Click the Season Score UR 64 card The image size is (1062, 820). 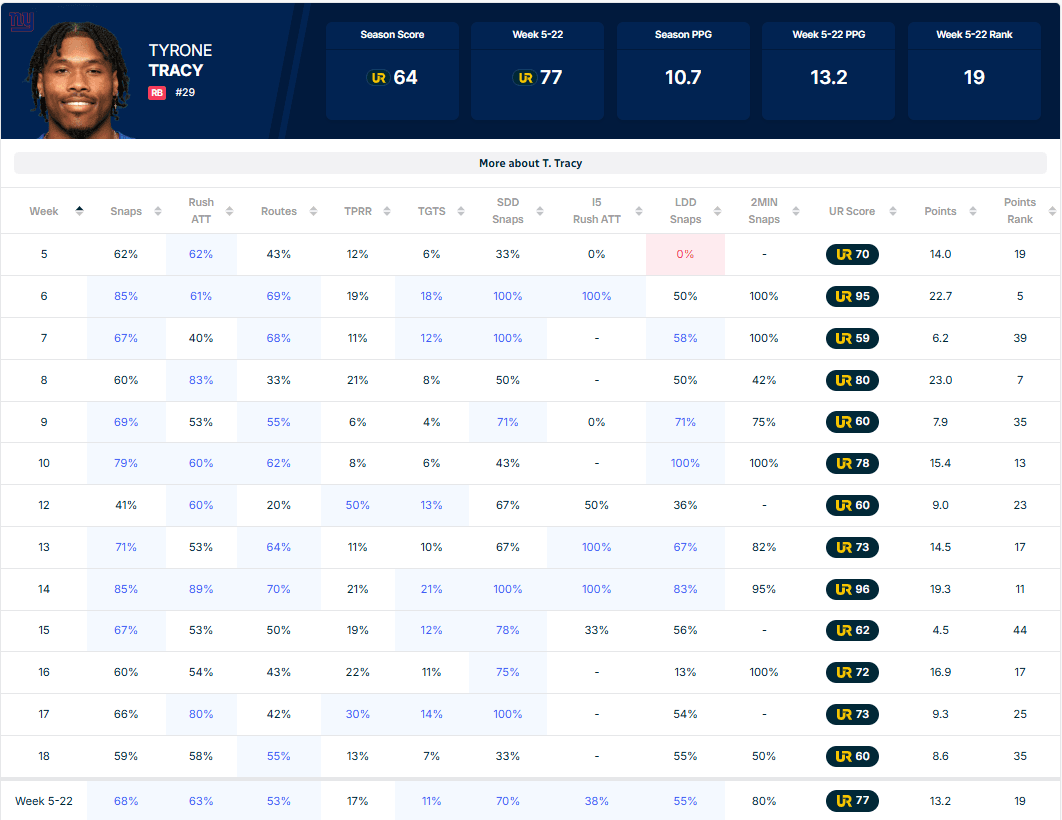coord(392,71)
